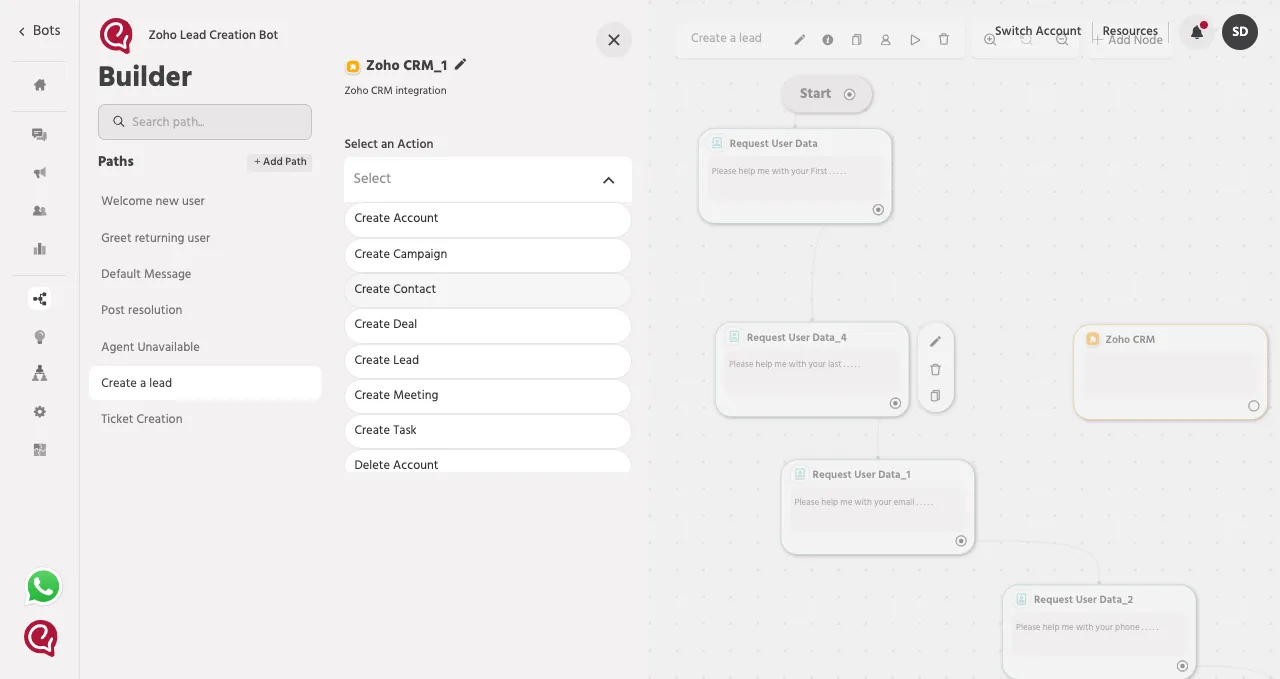Open the bar chart analytics sidebar icon
1280x679 pixels.
[40, 249]
